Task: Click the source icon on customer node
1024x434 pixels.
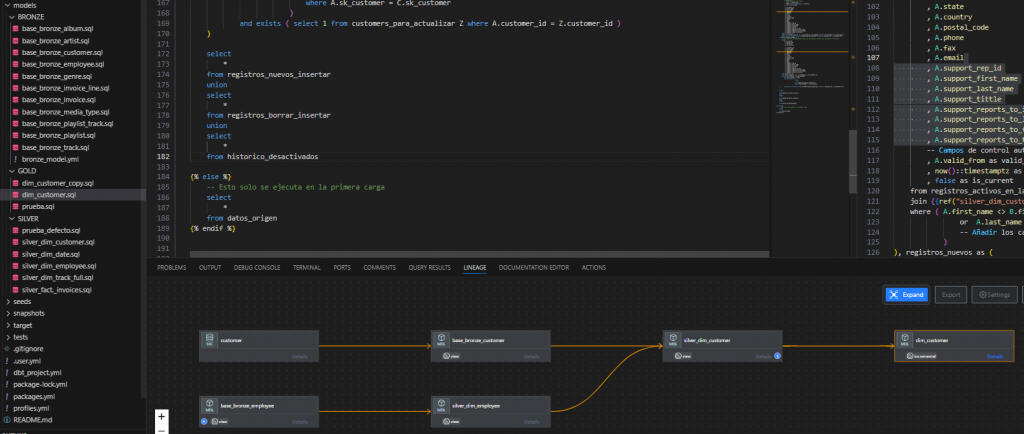Action: (209, 341)
